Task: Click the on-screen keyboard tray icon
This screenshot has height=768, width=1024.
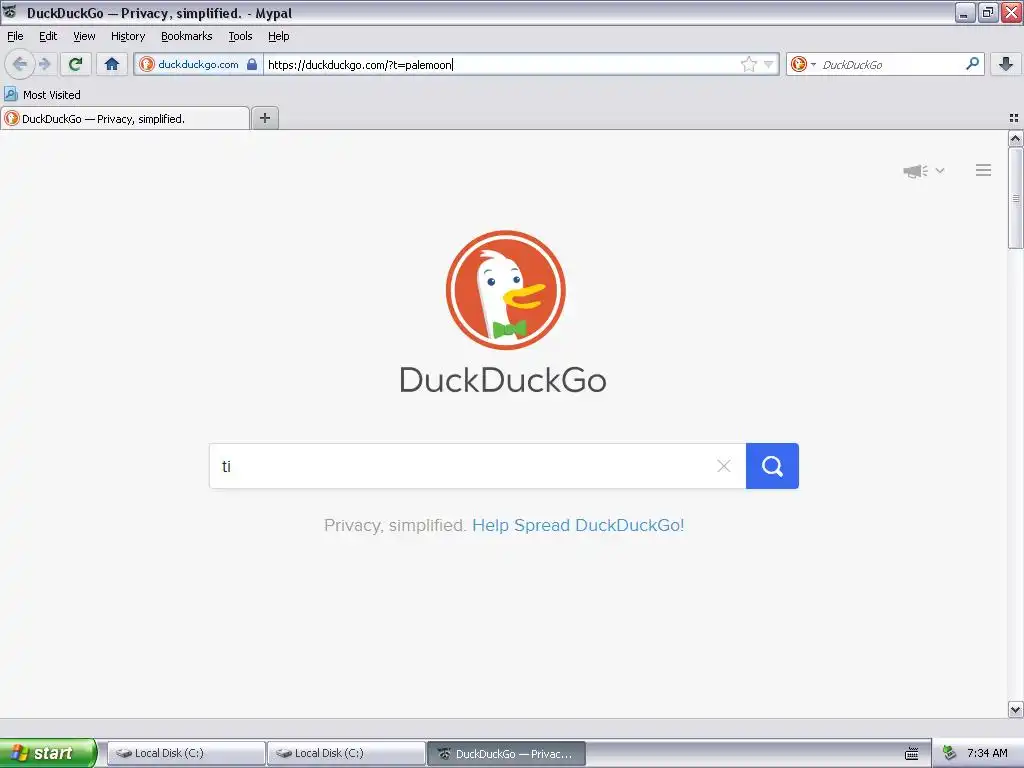Action: pos(912,754)
